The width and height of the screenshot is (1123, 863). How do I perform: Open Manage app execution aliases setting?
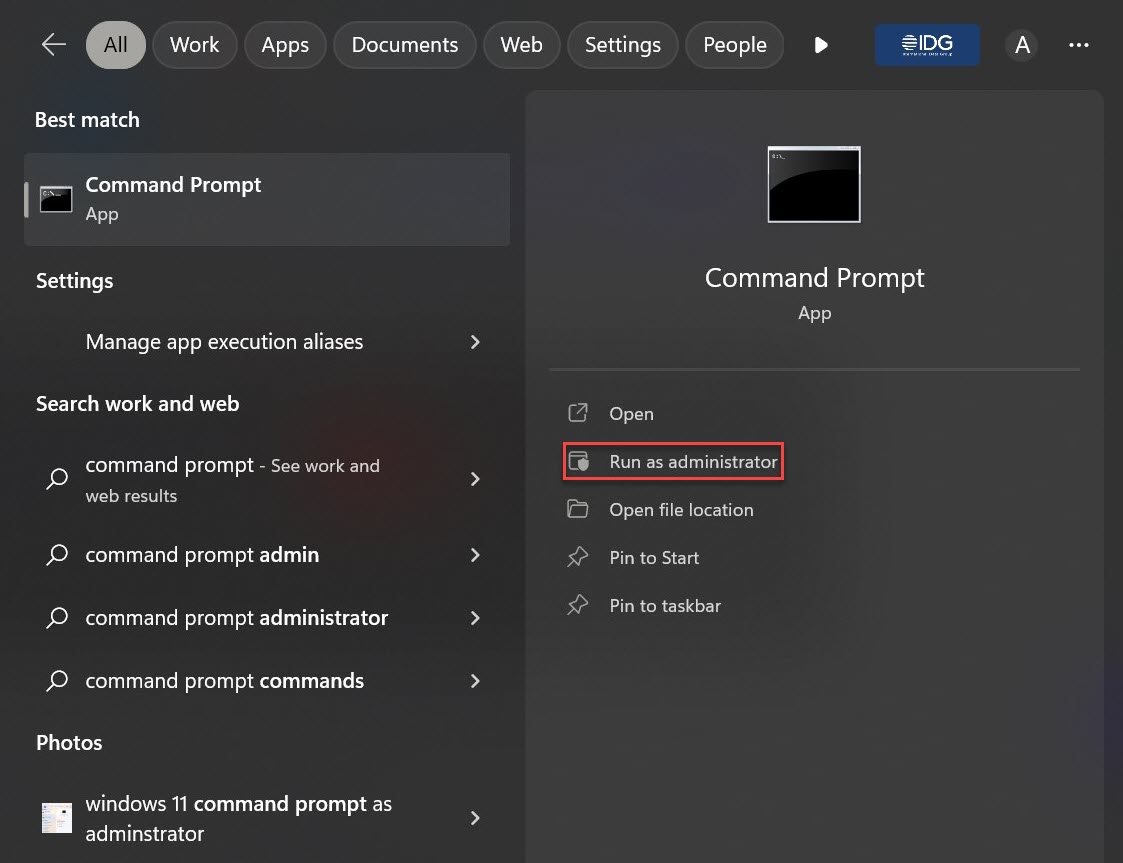pos(267,342)
